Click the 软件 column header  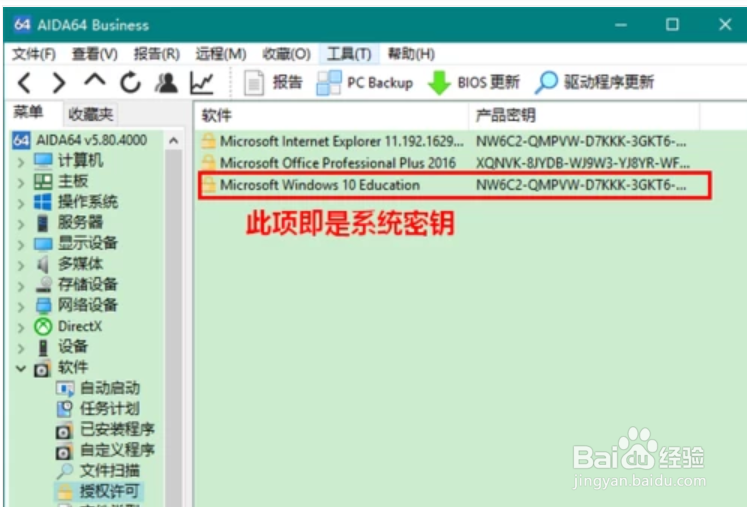point(332,115)
